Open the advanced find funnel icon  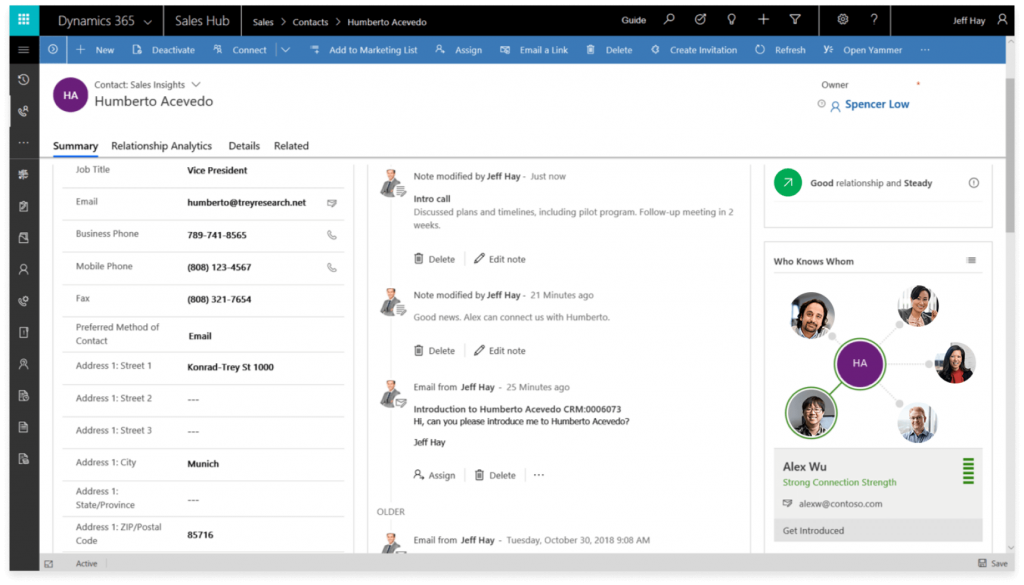(795, 20)
